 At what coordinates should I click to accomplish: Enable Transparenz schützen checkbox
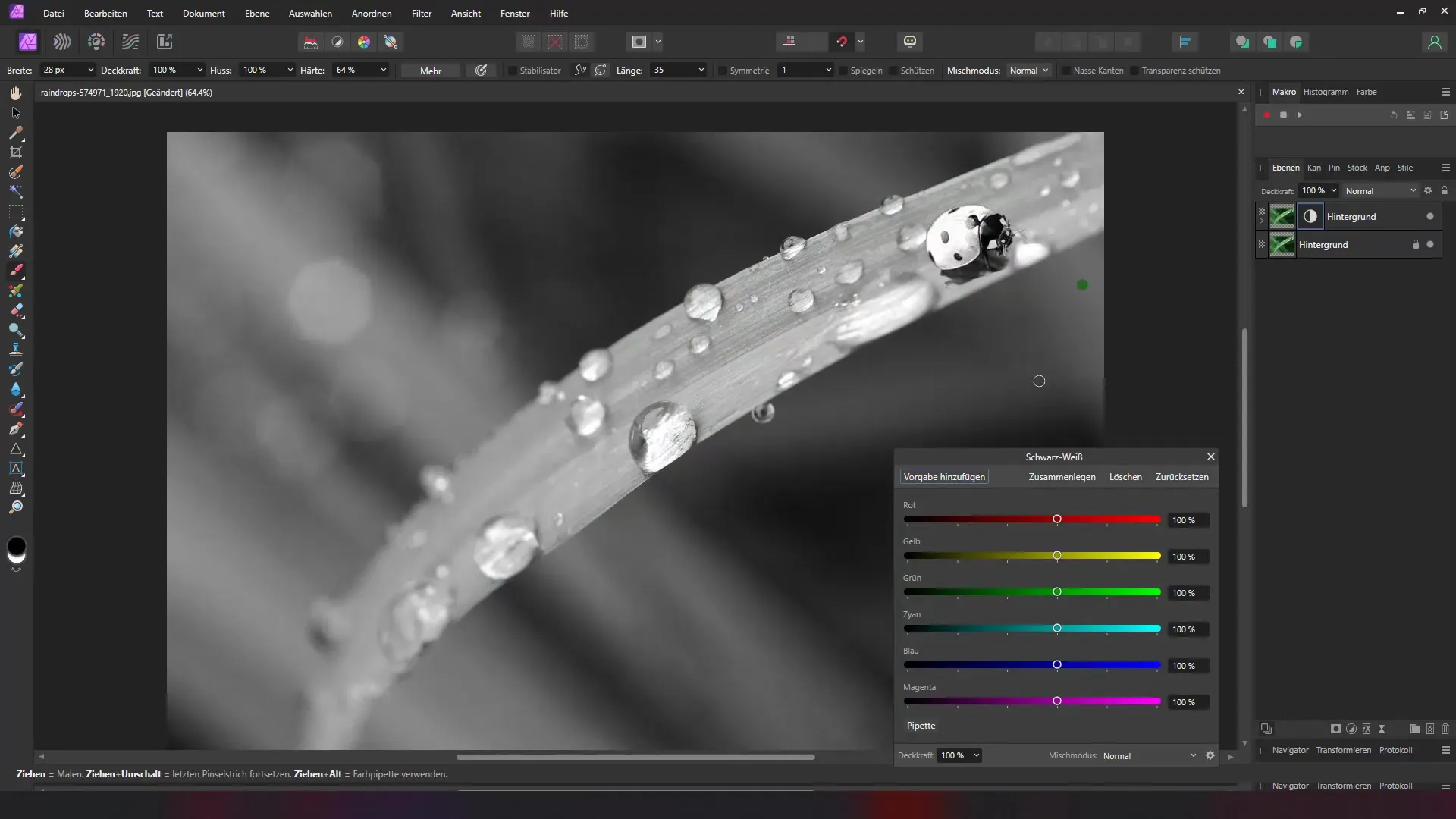[x=1134, y=71]
